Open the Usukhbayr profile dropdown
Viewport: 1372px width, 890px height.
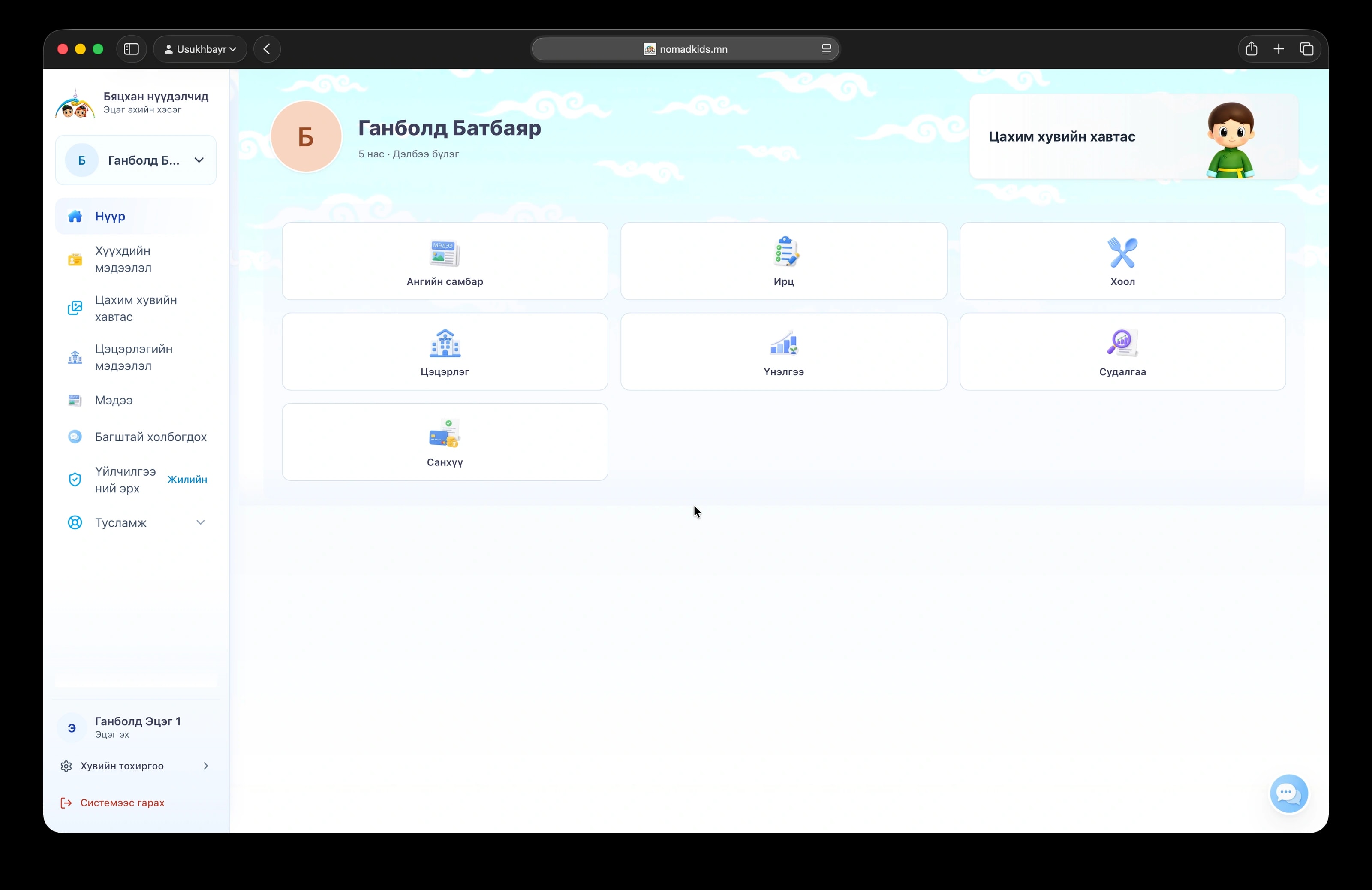click(200, 49)
